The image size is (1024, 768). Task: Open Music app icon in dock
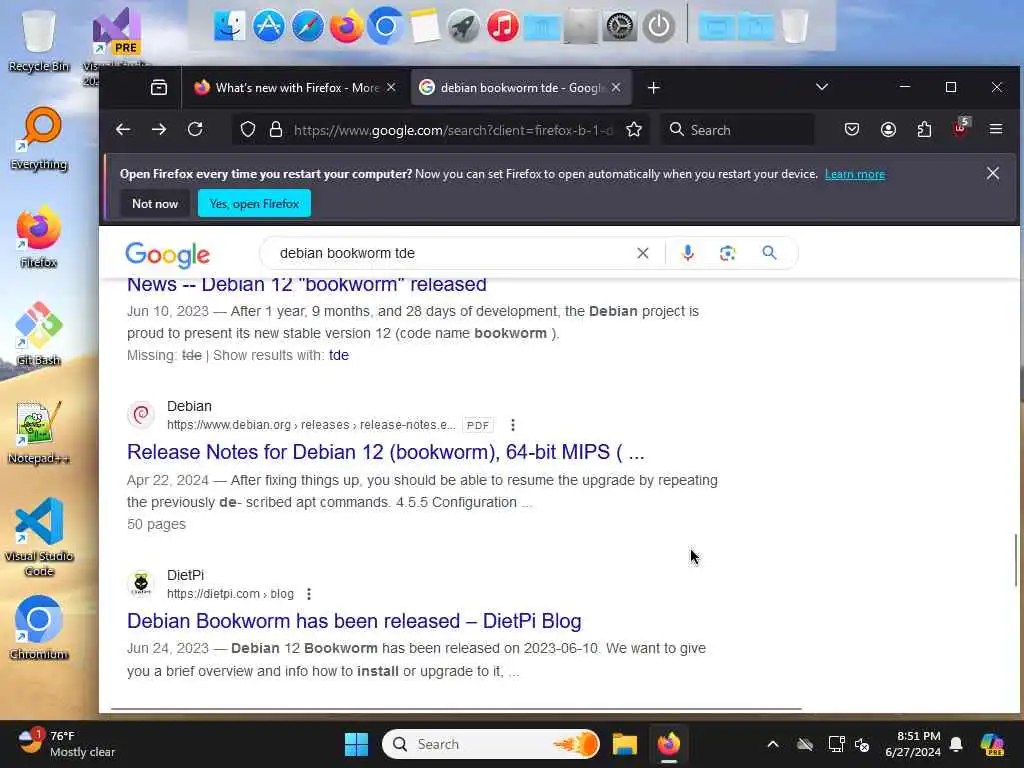502,27
